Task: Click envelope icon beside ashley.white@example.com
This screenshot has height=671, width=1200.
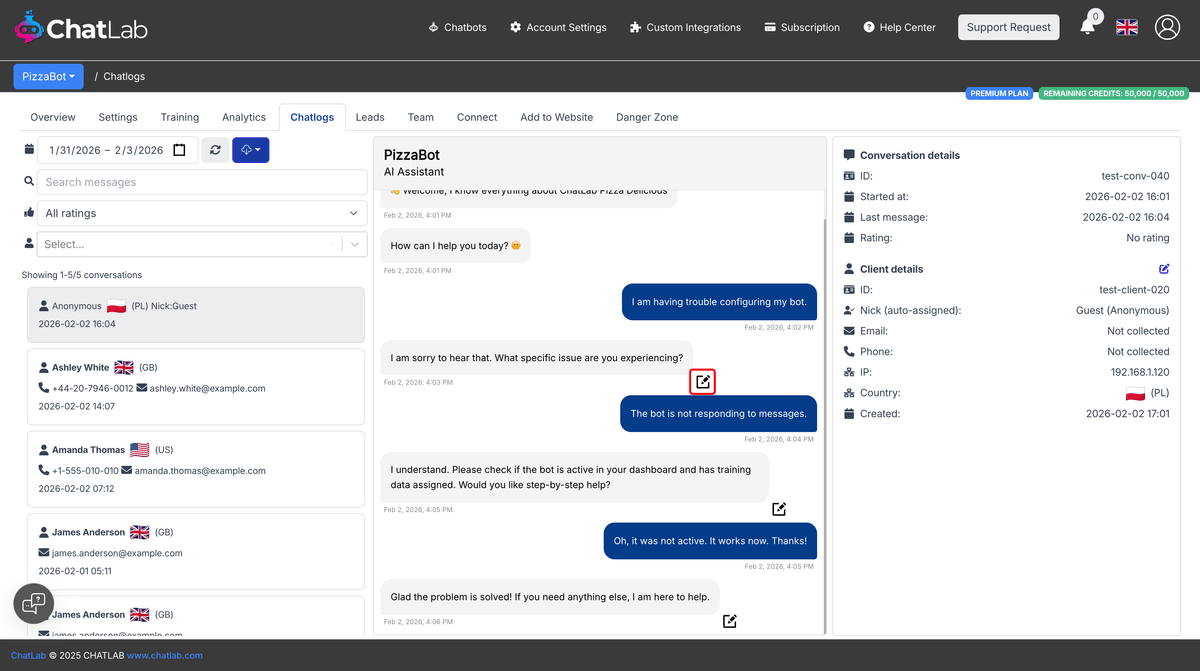Action: (x=142, y=388)
